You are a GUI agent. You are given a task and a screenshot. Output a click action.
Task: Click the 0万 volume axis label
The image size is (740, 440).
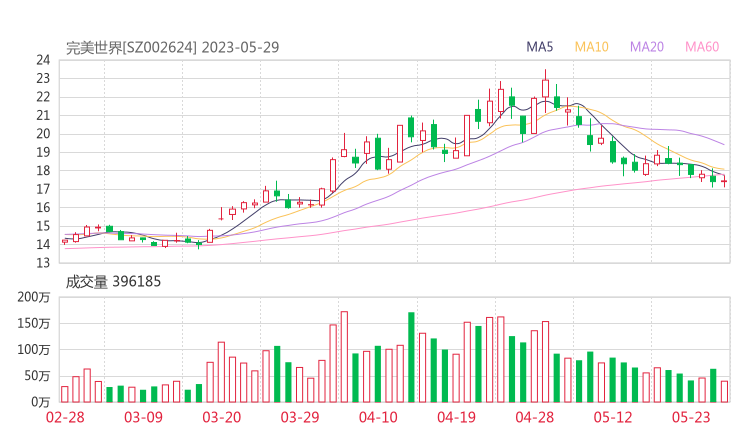pos(40,402)
